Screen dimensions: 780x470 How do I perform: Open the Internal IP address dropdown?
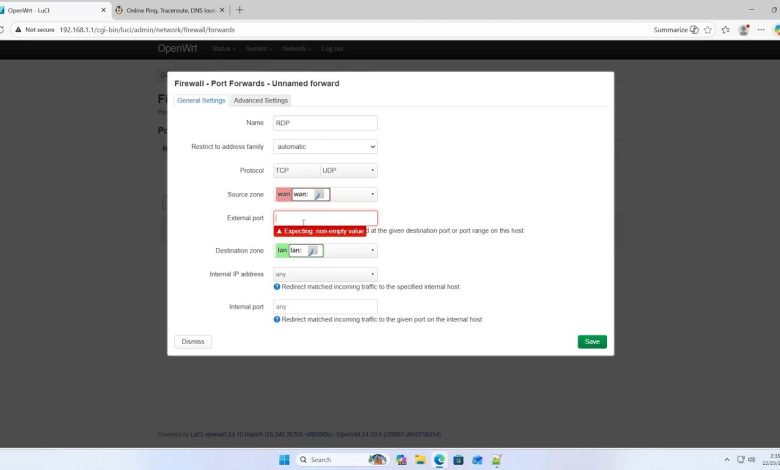325,275
